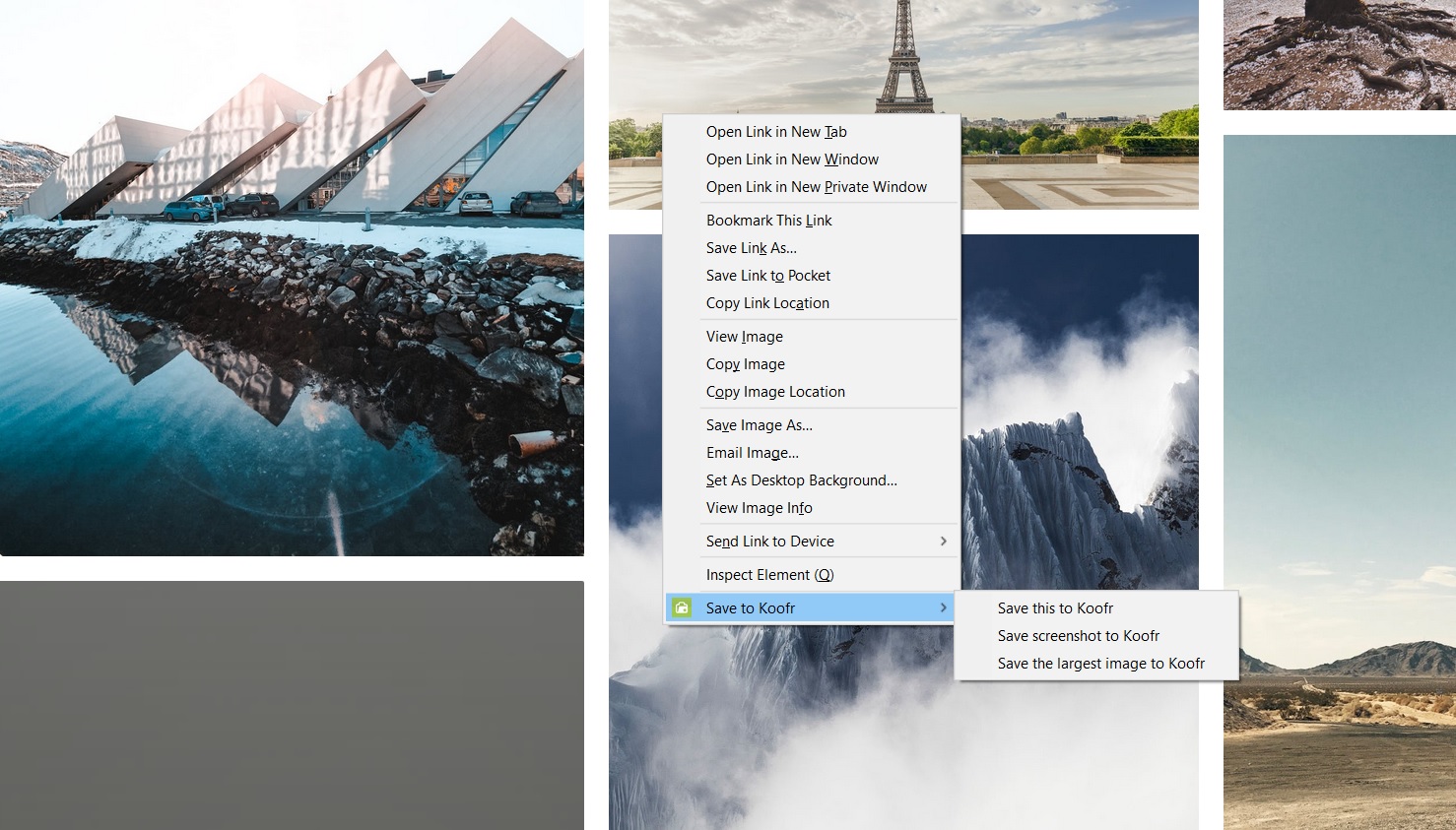Save the link to Pocket
This screenshot has width=1456, height=830.
point(767,275)
